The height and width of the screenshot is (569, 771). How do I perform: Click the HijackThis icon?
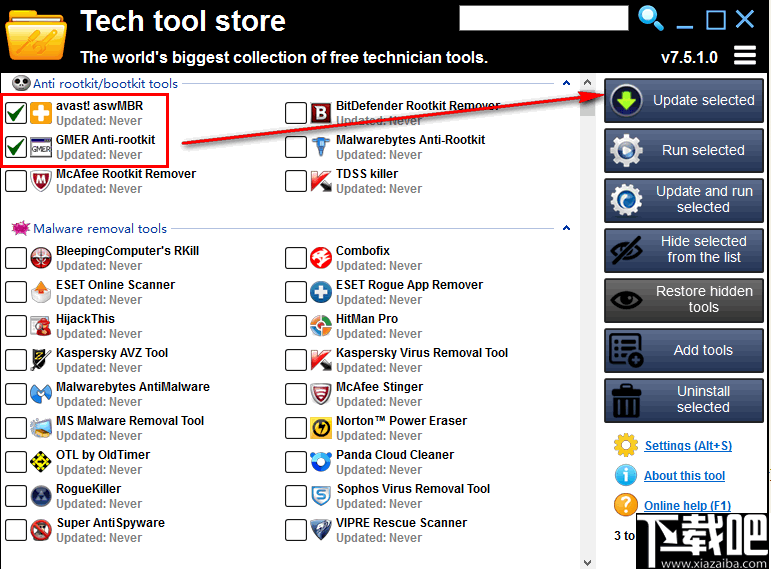click(41, 326)
